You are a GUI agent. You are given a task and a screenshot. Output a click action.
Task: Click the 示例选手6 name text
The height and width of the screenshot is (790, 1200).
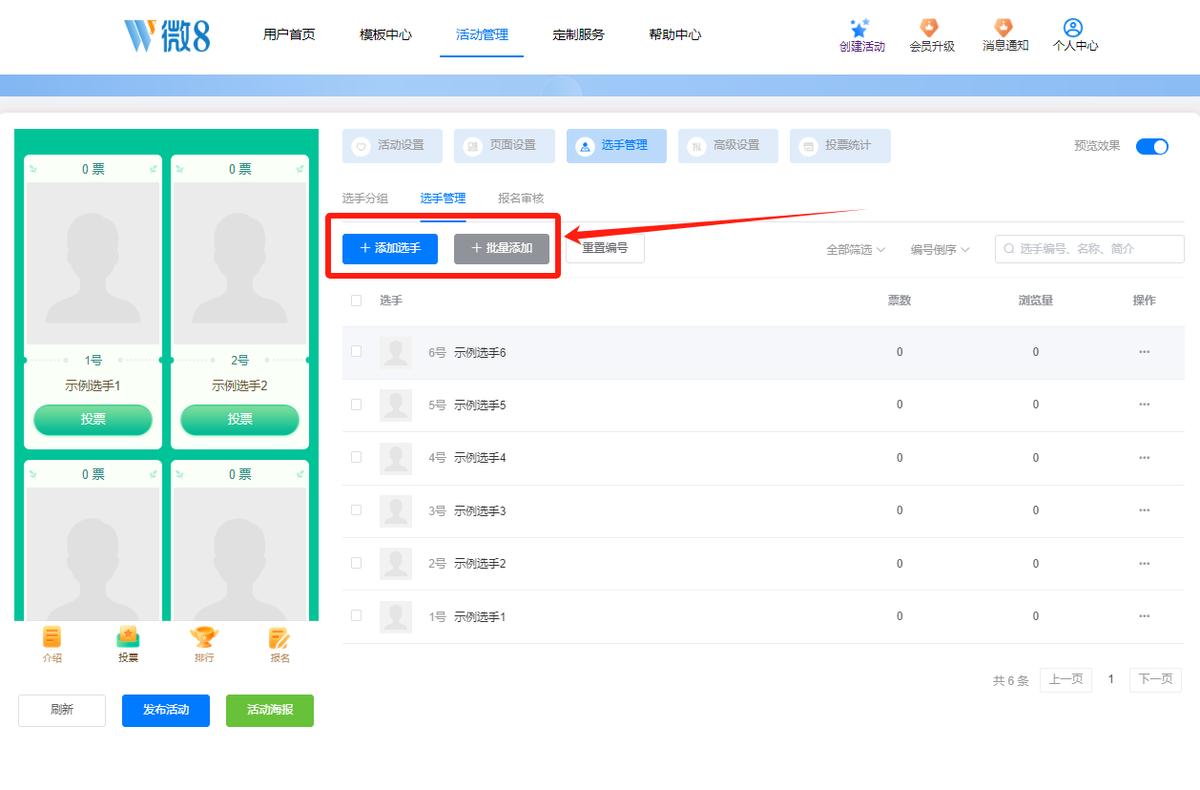[480, 352]
